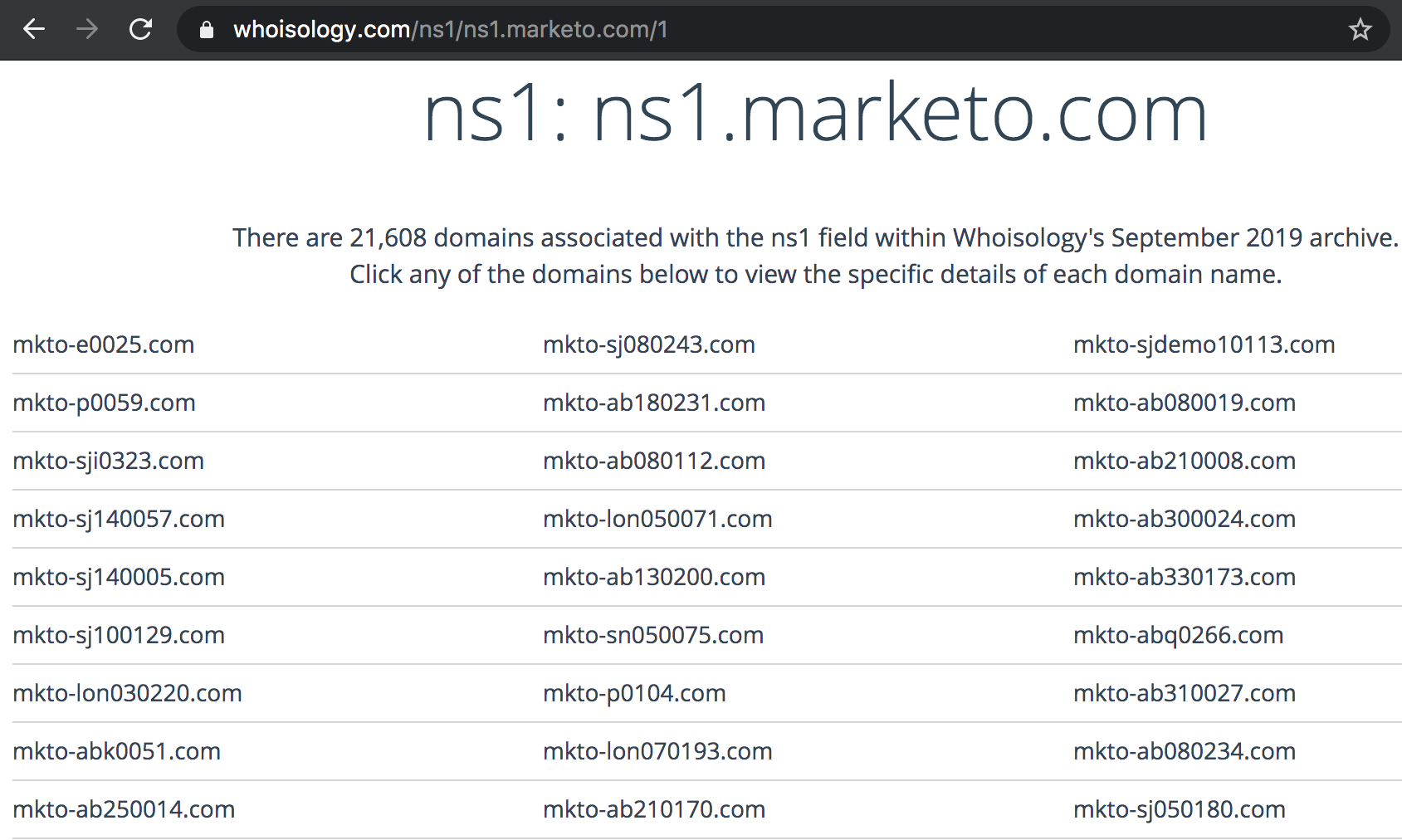This screenshot has height=840, width=1402.
Task: Open domain mkto-ab180231.com
Action: tap(654, 403)
